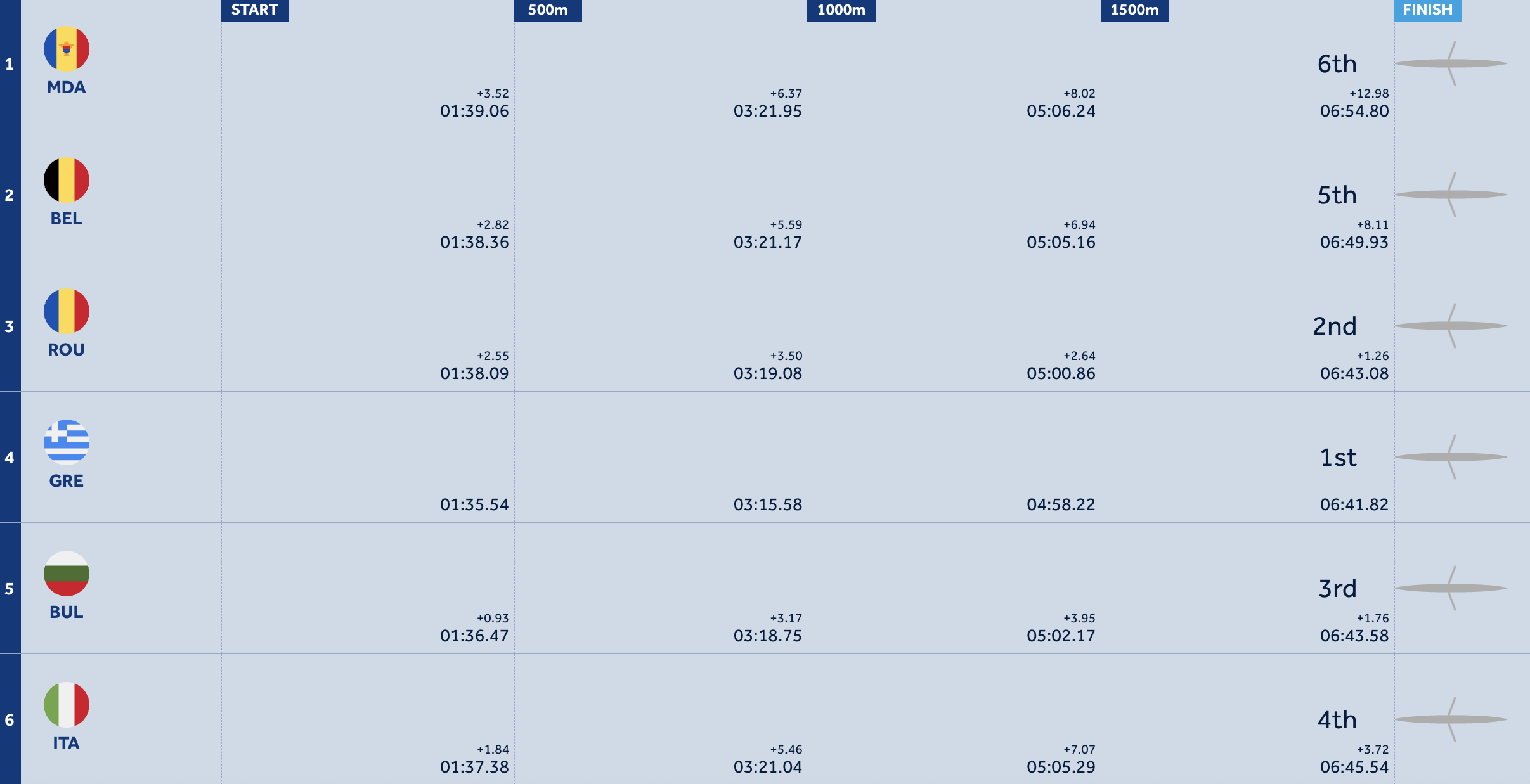The image size is (1530, 784).
Task: Click the Belgium flag icon
Action: pyautogui.click(x=67, y=180)
